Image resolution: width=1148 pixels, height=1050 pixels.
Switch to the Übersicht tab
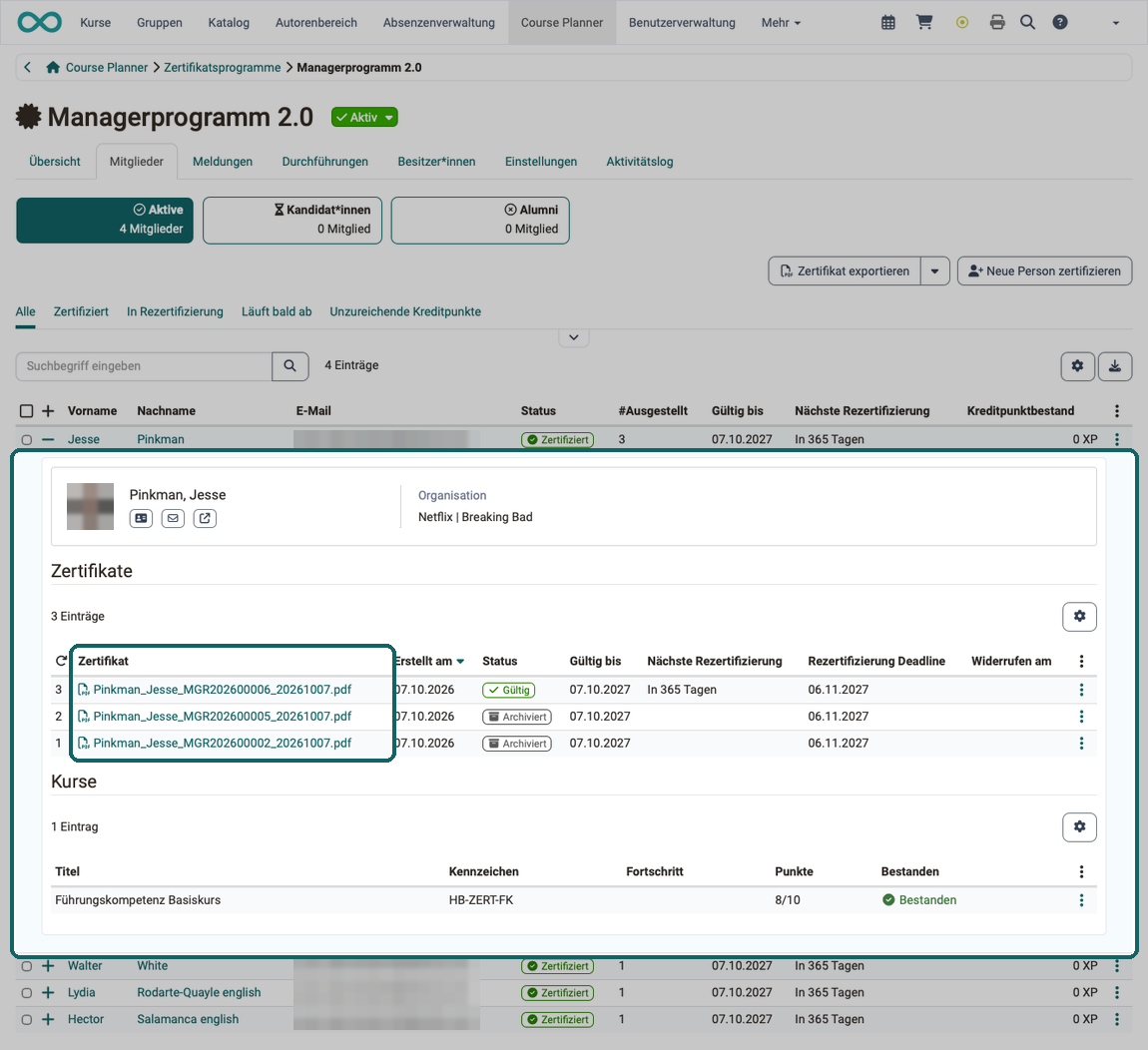[55, 161]
